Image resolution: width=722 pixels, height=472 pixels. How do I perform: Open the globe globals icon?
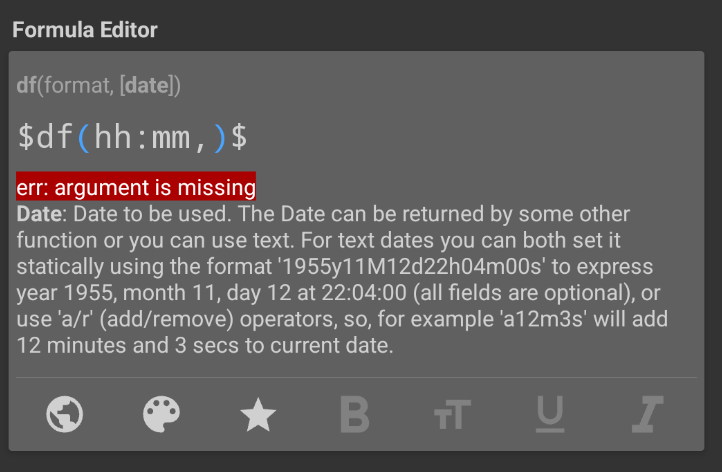(64, 414)
